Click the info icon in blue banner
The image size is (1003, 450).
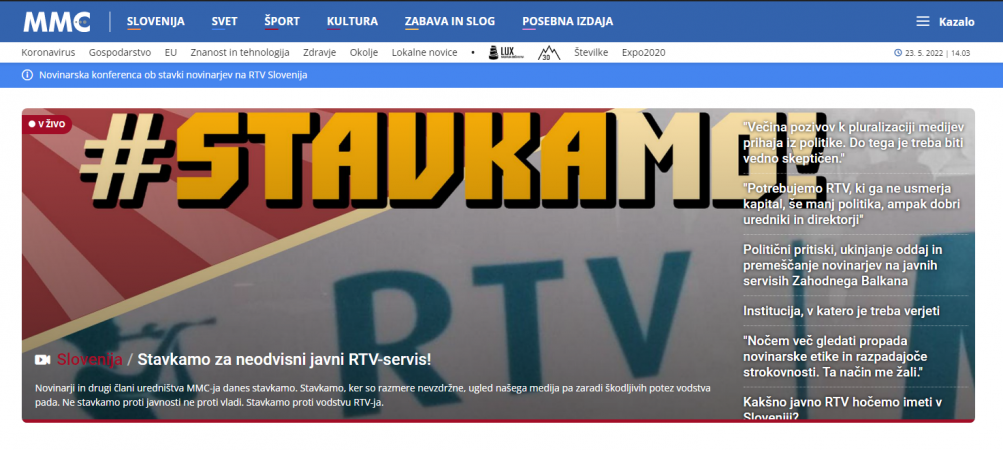coord(28,75)
